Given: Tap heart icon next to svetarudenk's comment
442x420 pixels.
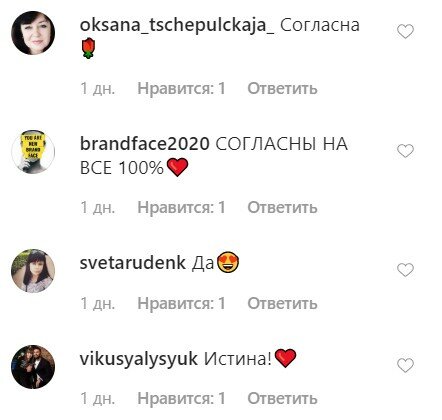Looking at the screenshot, I should pyautogui.click(x=405, y=270).
